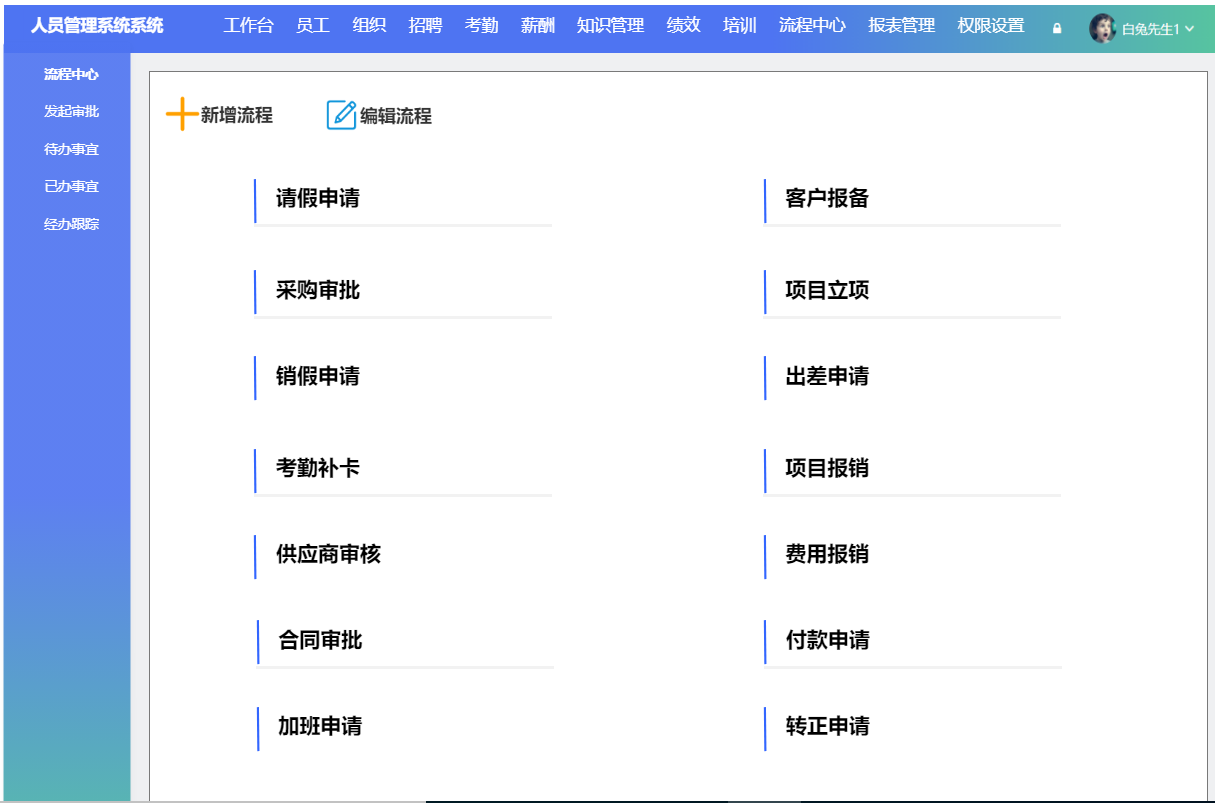Open the 工作台 menu item
The width and height of the screenshot is (1215, 803).
tap(250, 25)
